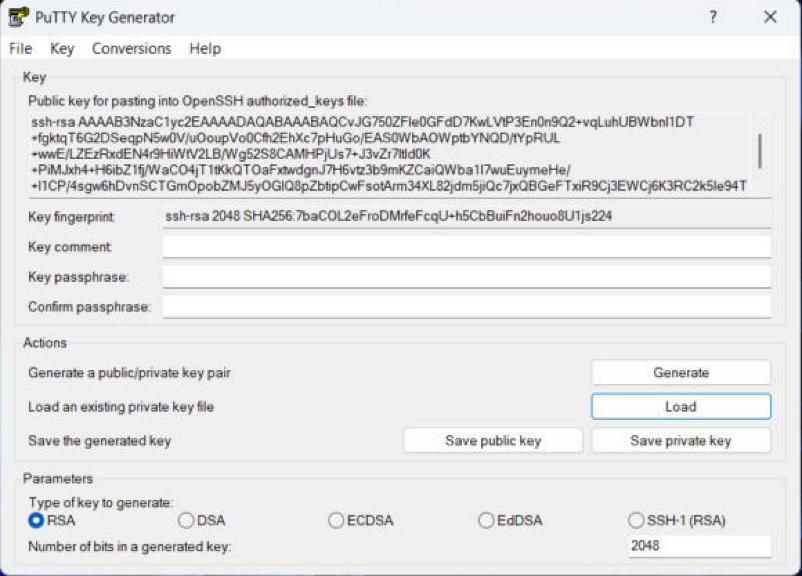Screen dimensions: 802x576
Task: Open the Key menu
Action: point(62,49)
